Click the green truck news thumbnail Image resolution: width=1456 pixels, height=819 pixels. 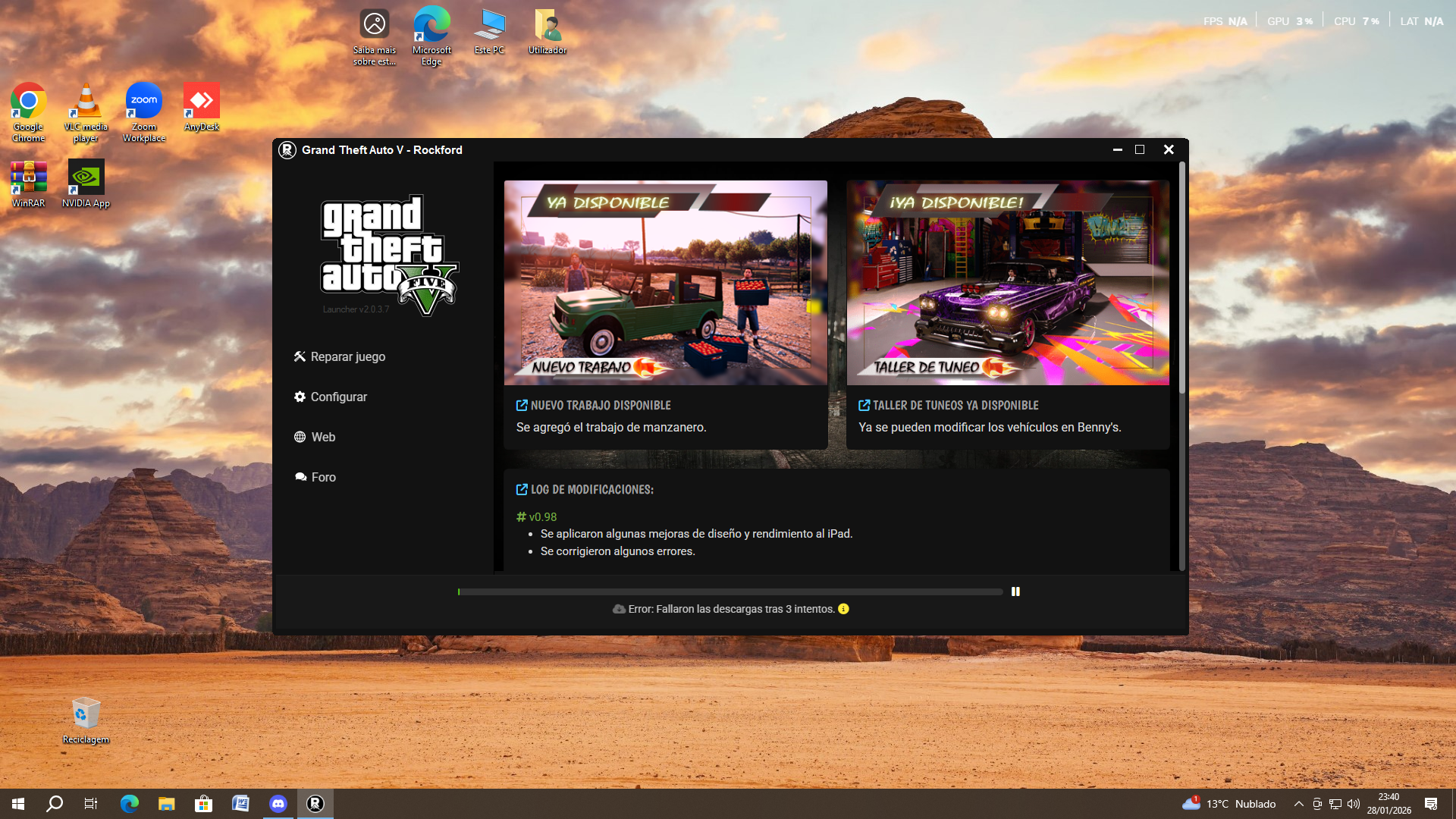(665, 282)
